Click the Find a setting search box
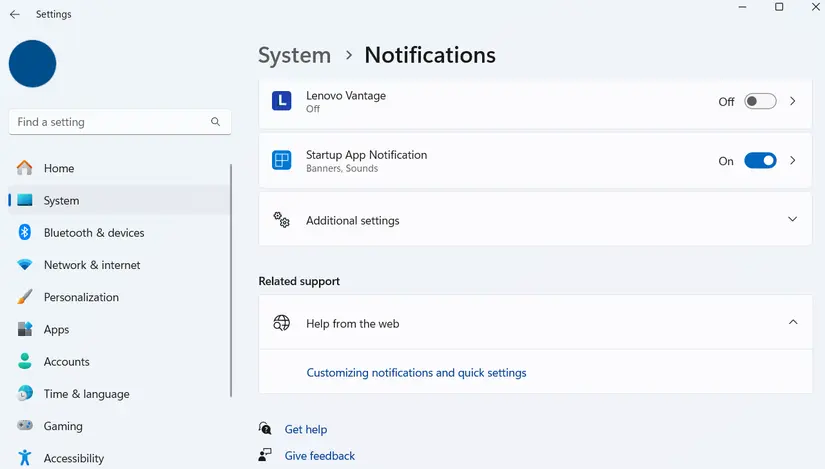This screenshot has width=825, height=469. pyautogui.click(x=110, y=122)
